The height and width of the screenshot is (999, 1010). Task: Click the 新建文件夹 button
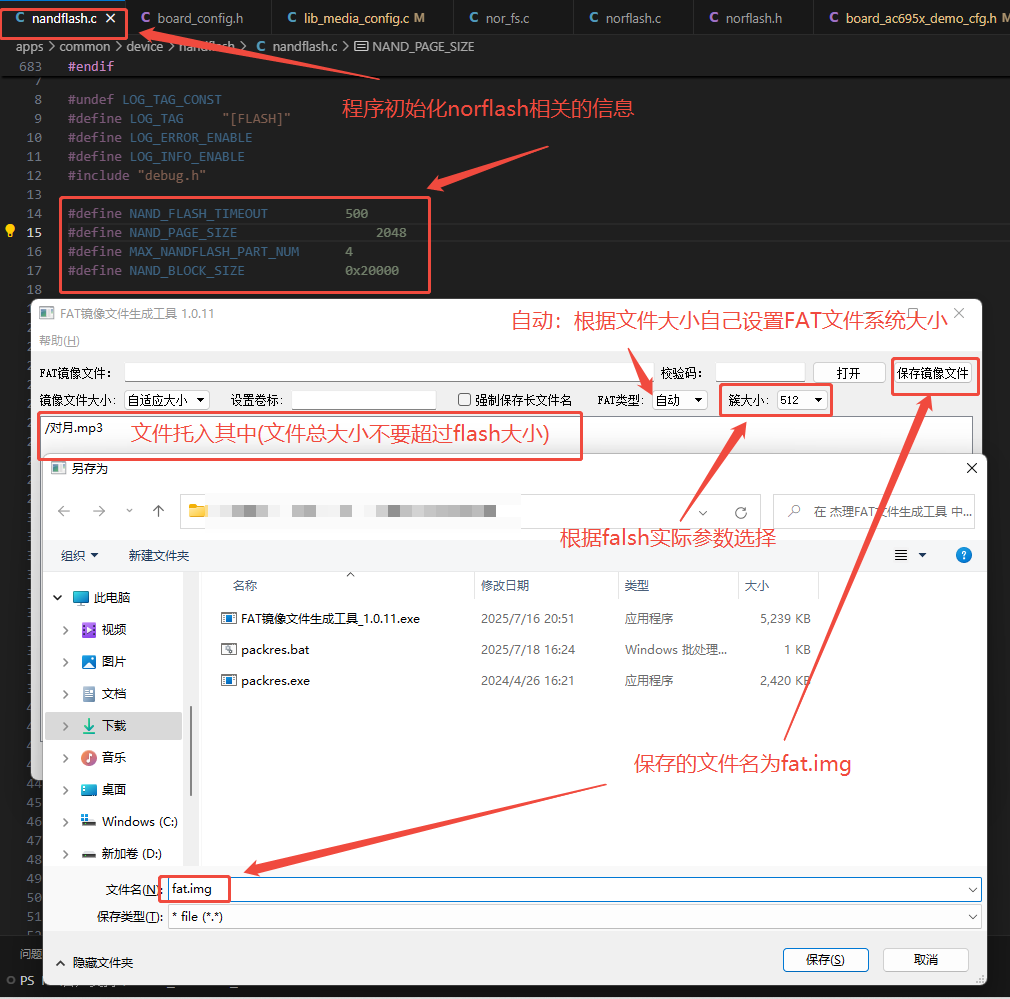click(x=158, y=555)
